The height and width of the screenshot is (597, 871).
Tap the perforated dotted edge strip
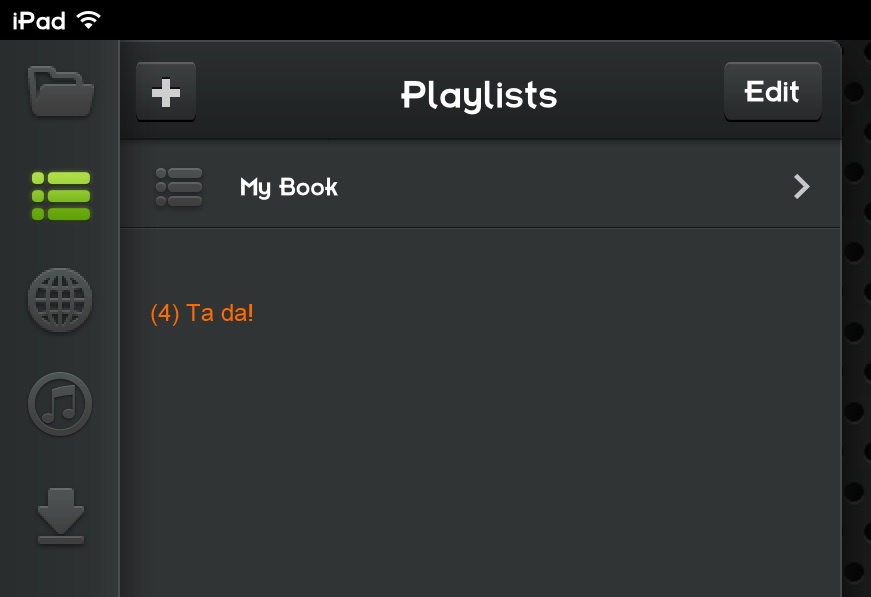click(856, 318)
